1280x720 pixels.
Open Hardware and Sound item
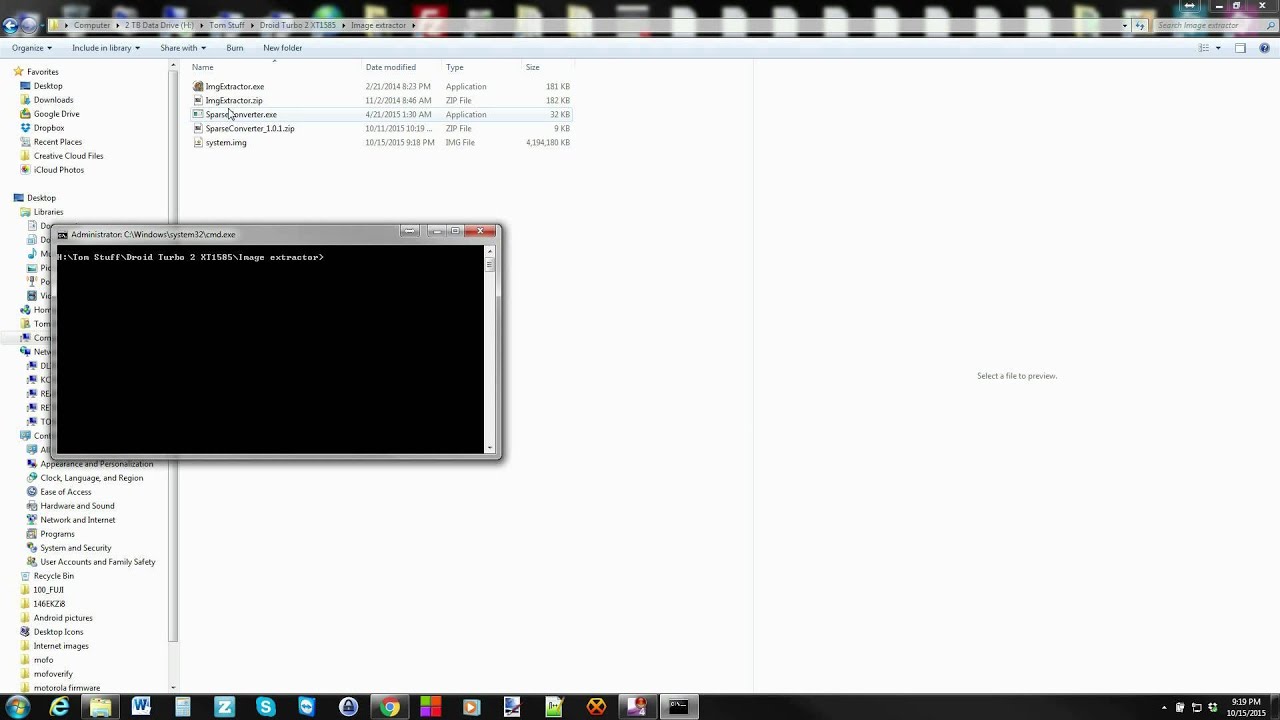pos(77,506)
